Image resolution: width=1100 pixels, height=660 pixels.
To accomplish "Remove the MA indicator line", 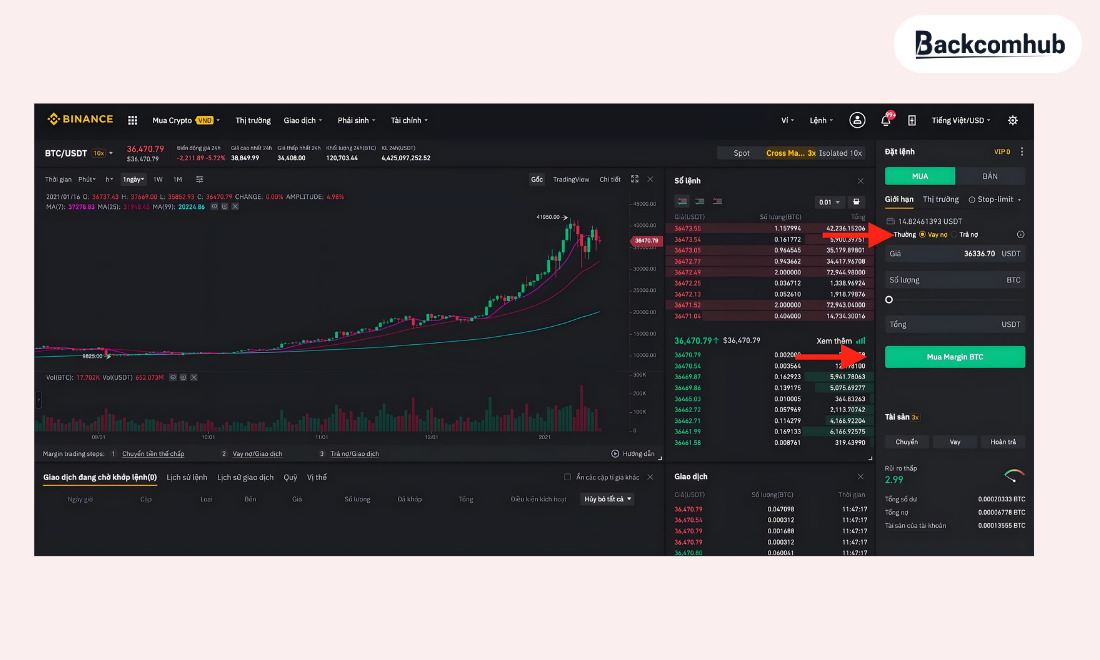I will pyautogui.click(x=235, y=207).
